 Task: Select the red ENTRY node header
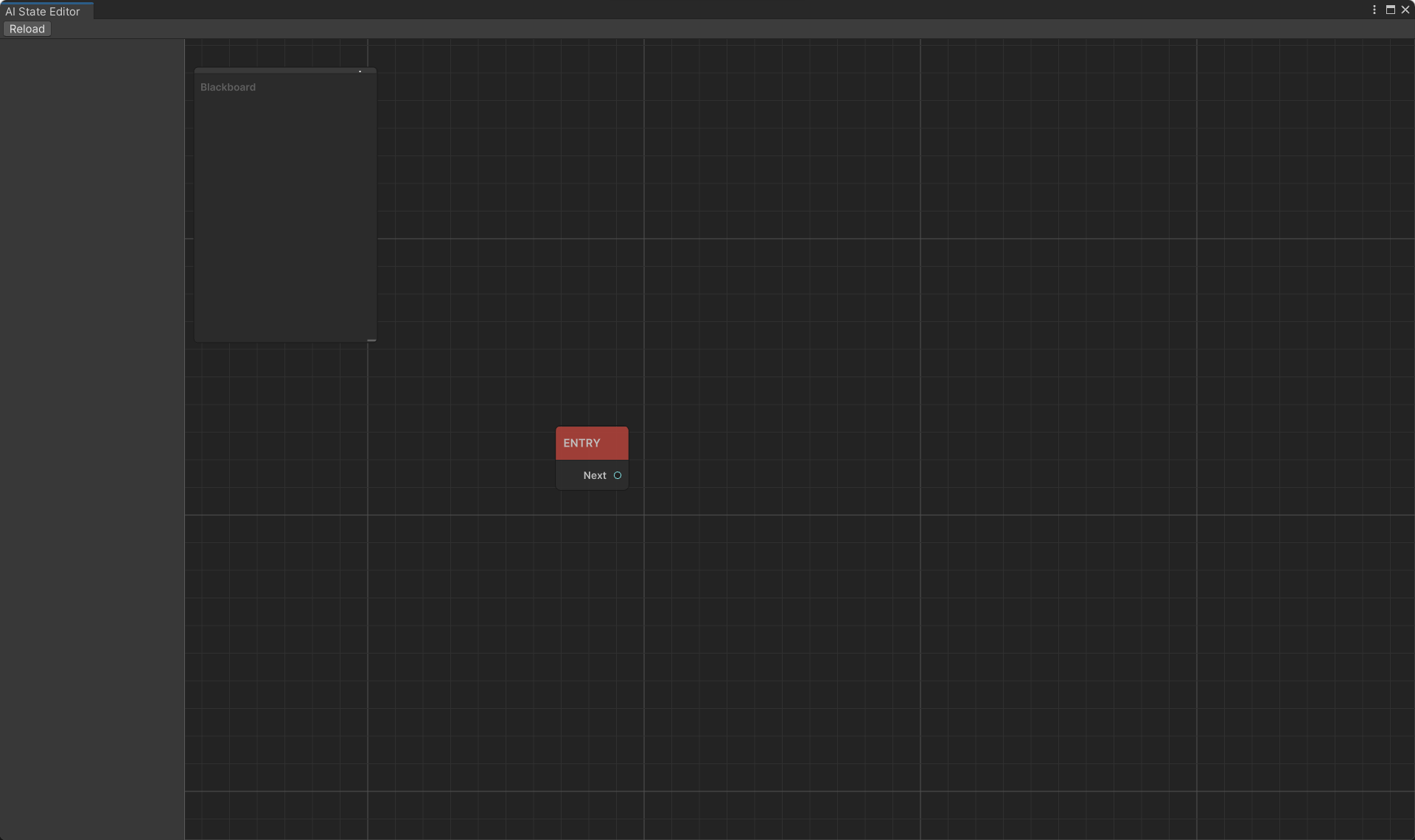click(x=592, y=443)
